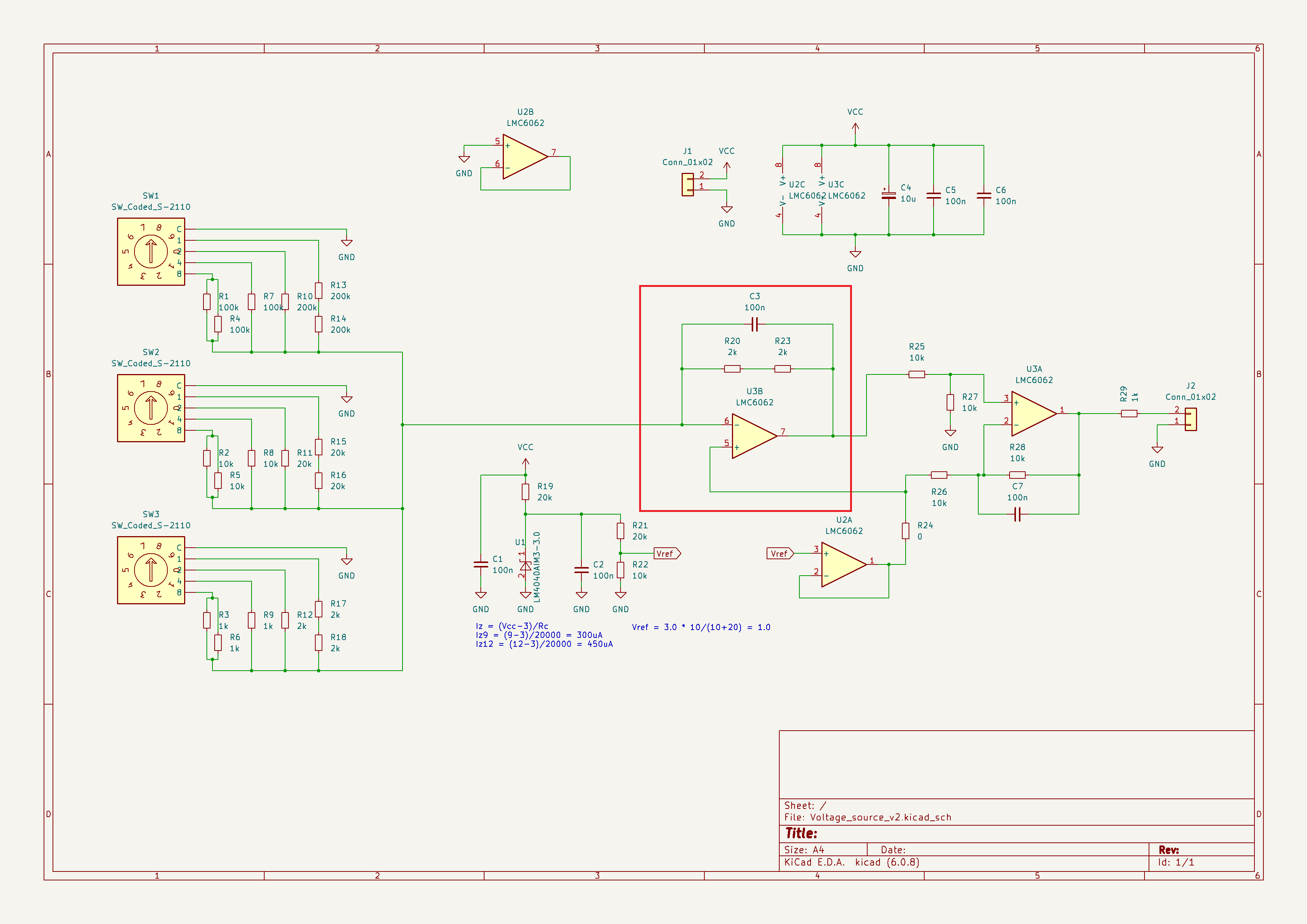The height and width of the screenshot is (924, 1307).
Task: Select the R23 resistor symbol
Action: (783, 369)
